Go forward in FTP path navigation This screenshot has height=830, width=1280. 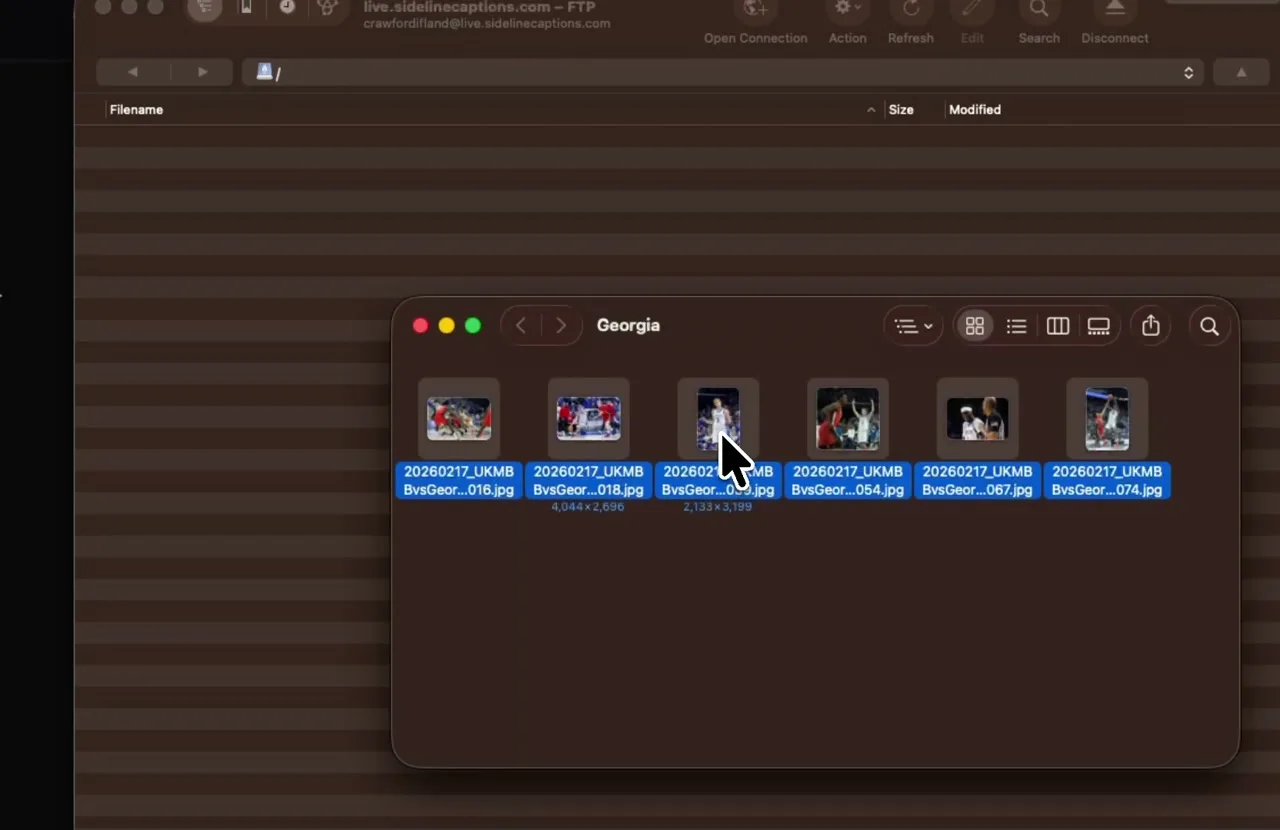(x=202, y=72)
